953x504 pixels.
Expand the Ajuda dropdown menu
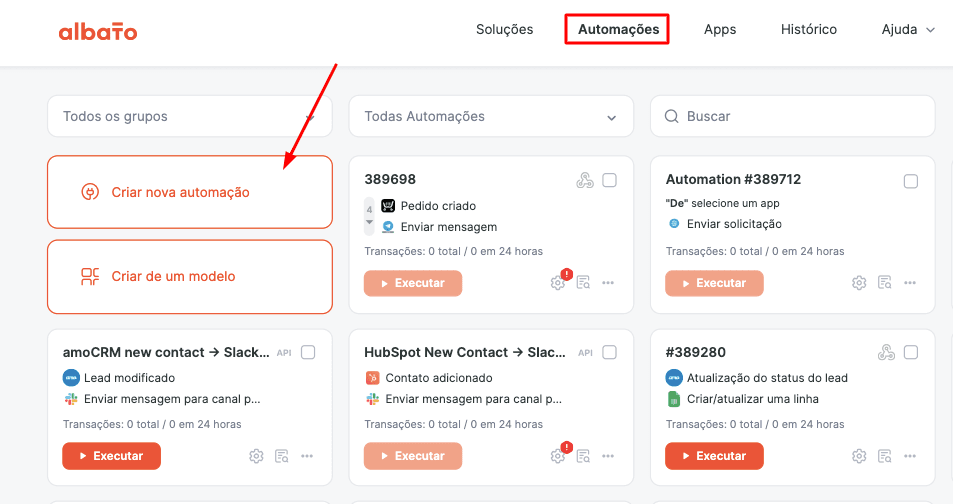coord(908,29)
